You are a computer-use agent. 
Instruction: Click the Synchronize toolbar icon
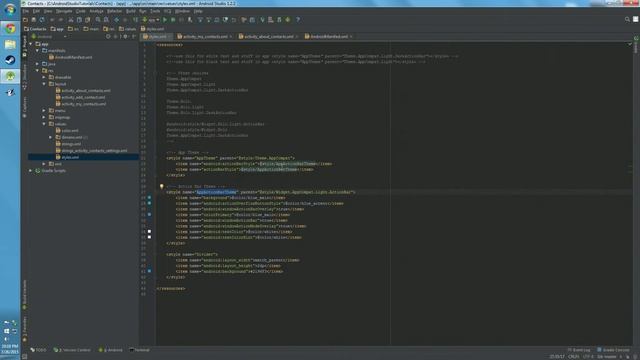[x=42, y=20]
